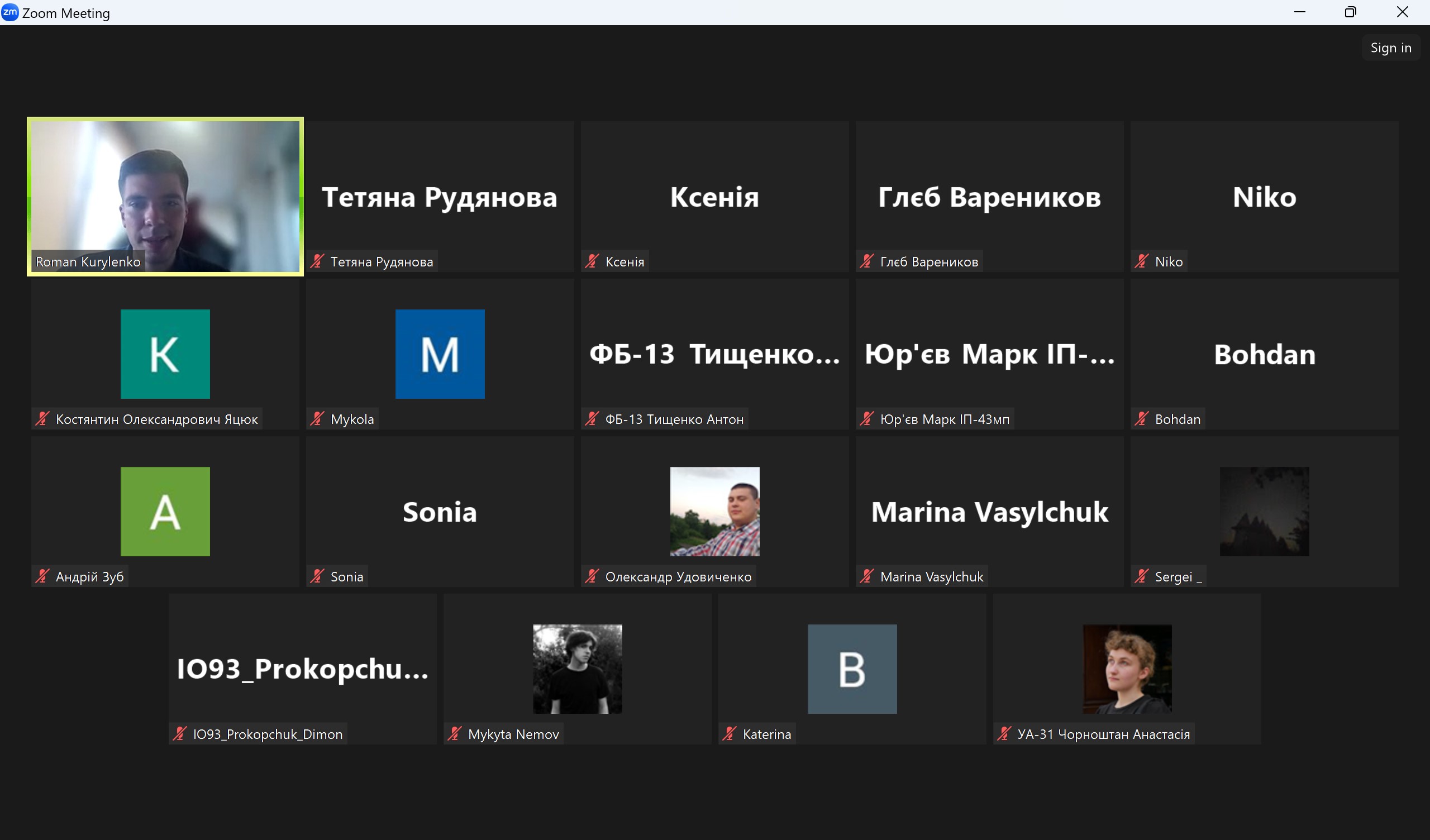This screenshot has width=1430, height=840.
Task: Click muted mic icon beside Андрій Зуб
Action: (x=42, y=576)
